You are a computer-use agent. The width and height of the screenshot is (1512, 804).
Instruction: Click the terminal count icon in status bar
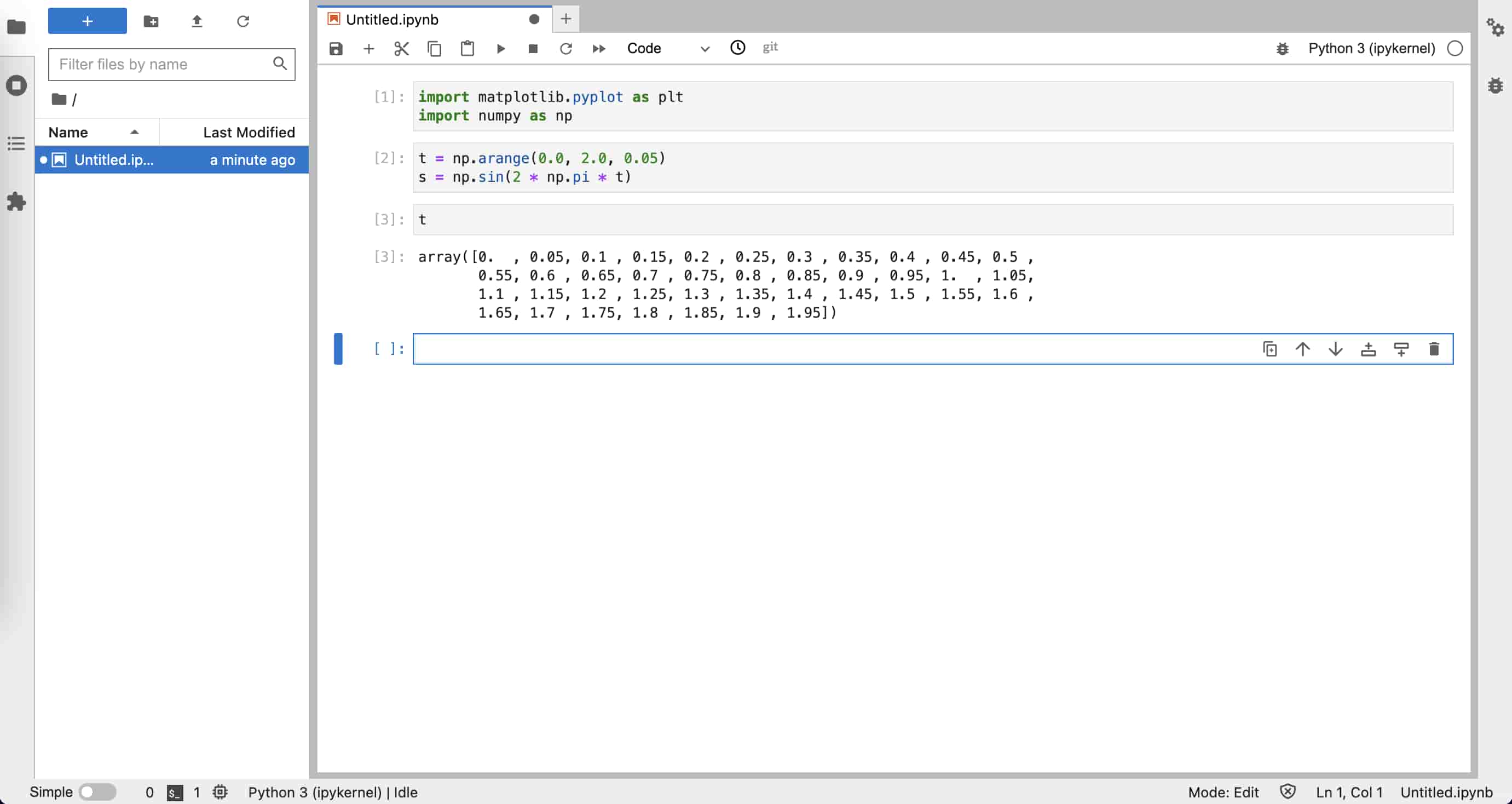point(175,792)
